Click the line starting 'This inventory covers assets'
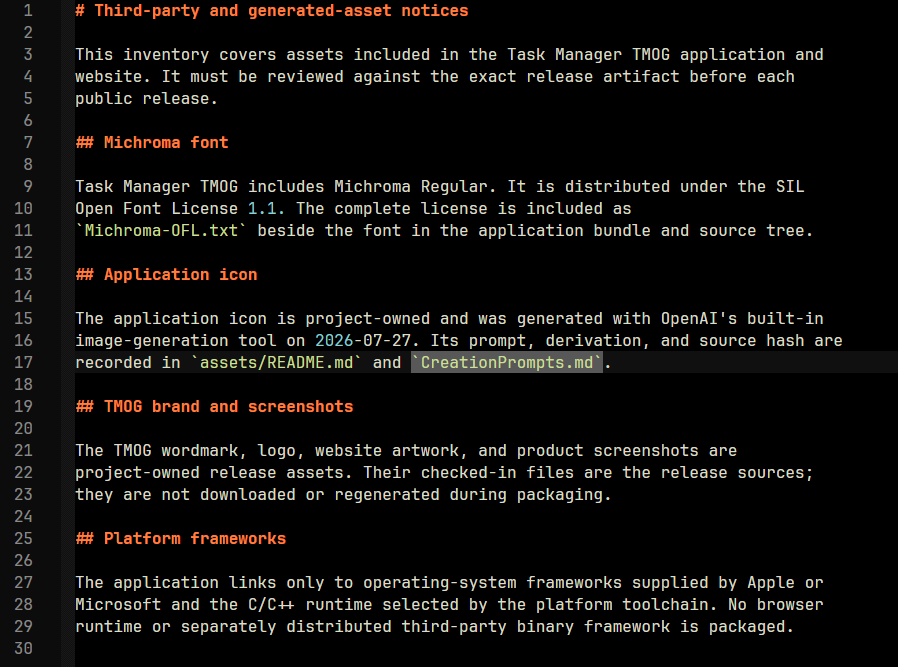The width and height of the screenshot is (898, 667). pos(450,55)
